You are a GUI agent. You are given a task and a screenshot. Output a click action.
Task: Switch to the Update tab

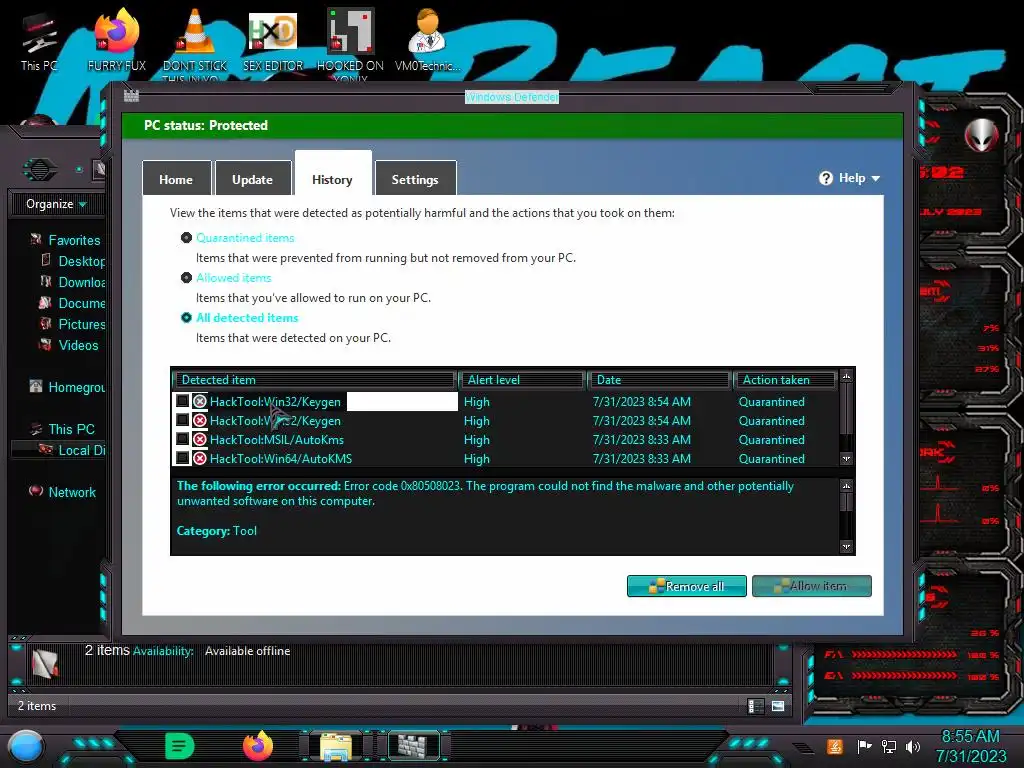point(253,179)
